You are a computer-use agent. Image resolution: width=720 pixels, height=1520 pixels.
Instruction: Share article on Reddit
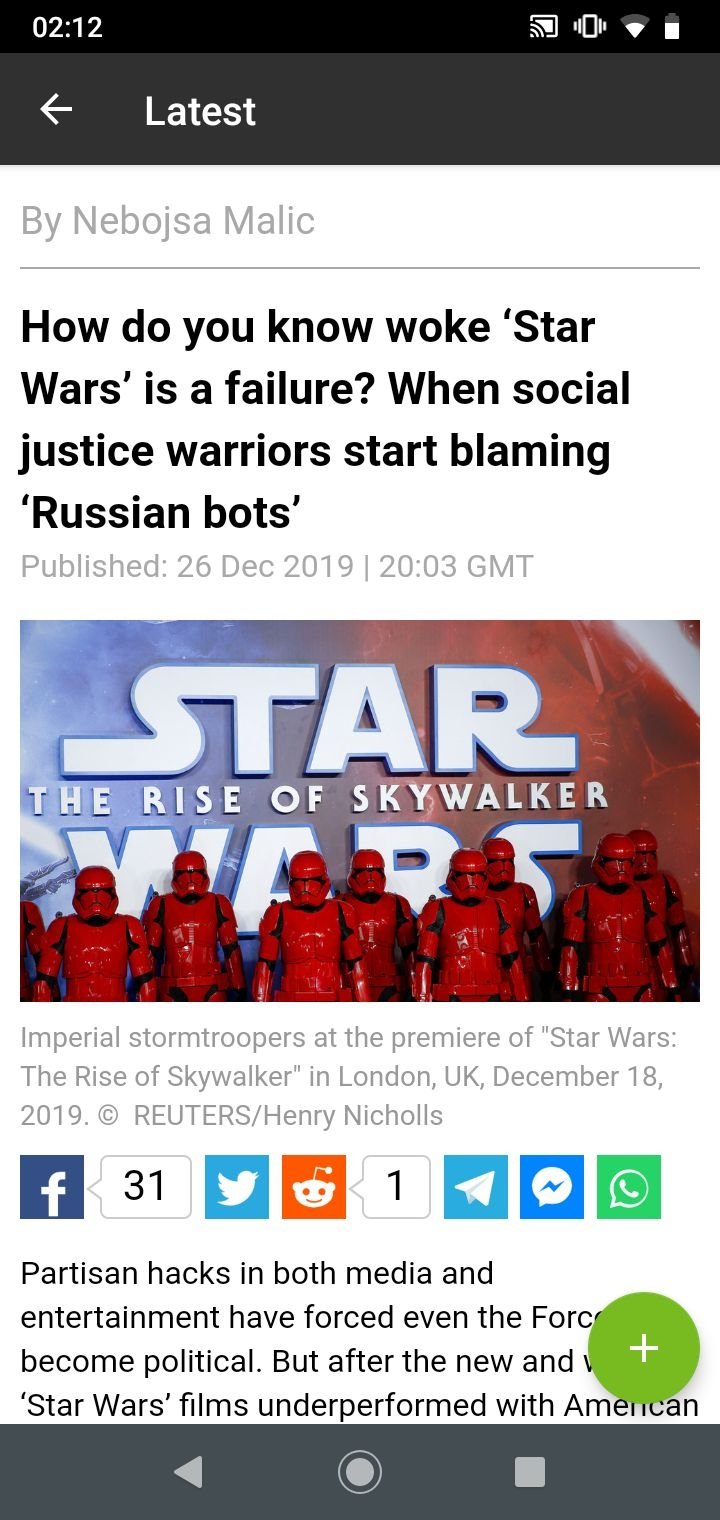pyautogui.click(x=314, y=1187)
